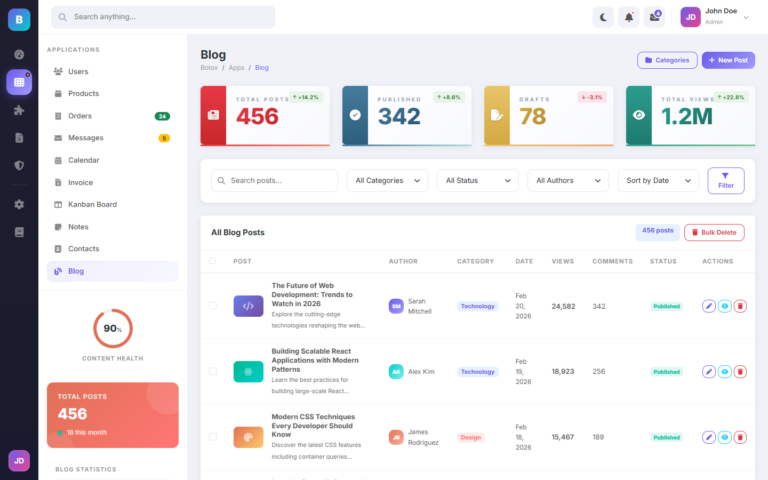Toggle dark mode with the moon icon
Image resolution: width=768 pixels, height=480 pixels.
point(603,17)
